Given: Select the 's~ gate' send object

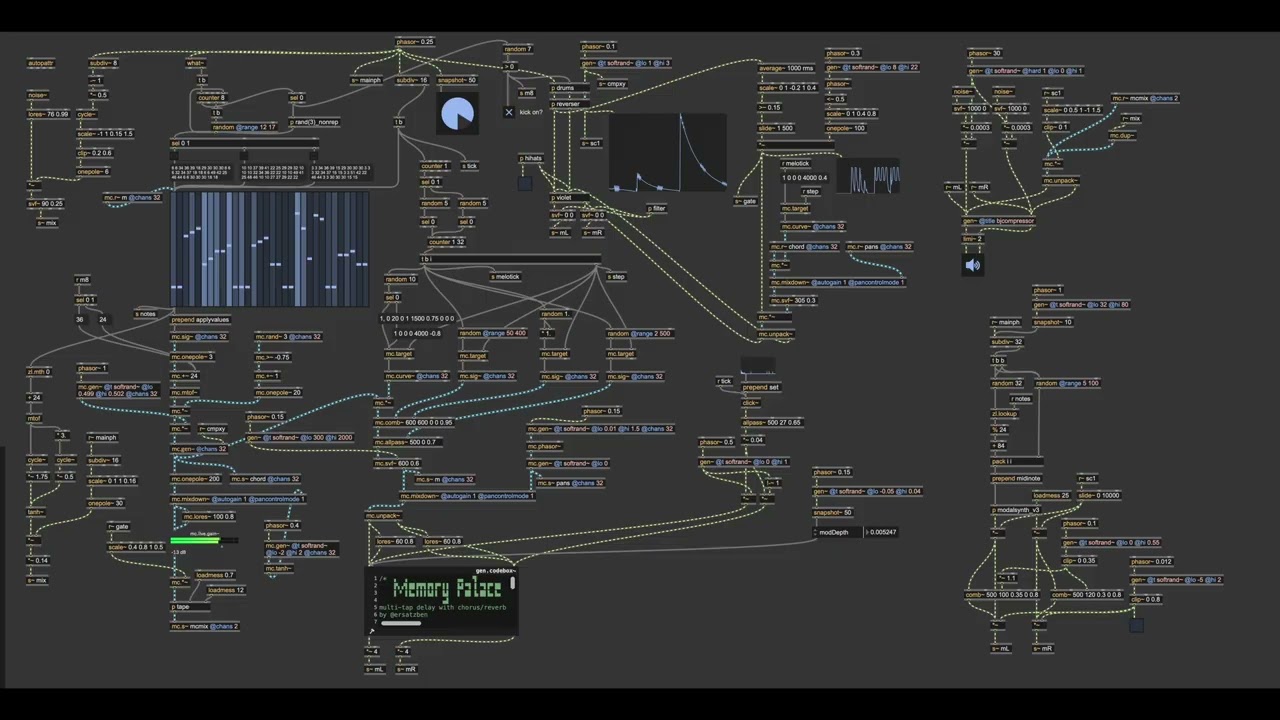Looking at the screenshot, I should [746, 201].
